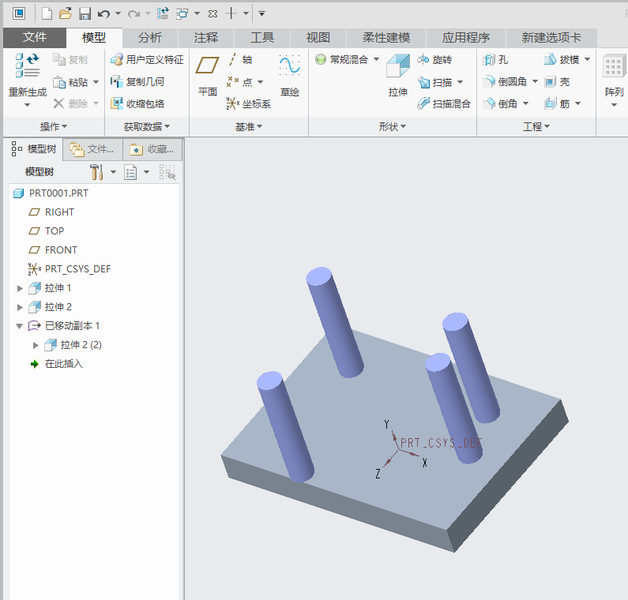The width and height of the screenshot is (628, 600).
Task: Expand the 拉伸 1 feature node
Action: 20,288
